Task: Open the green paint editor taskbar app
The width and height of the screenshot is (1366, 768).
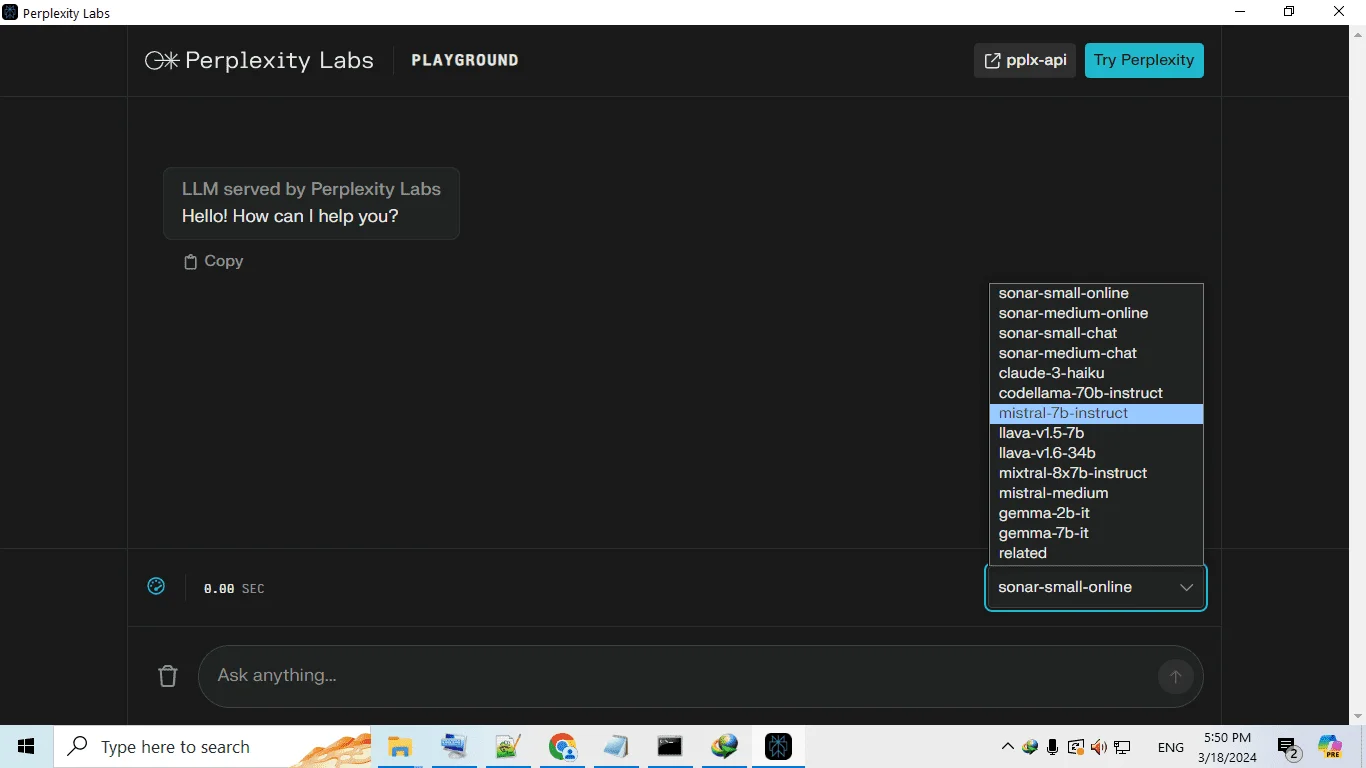Action: click(x=508, y=747)
